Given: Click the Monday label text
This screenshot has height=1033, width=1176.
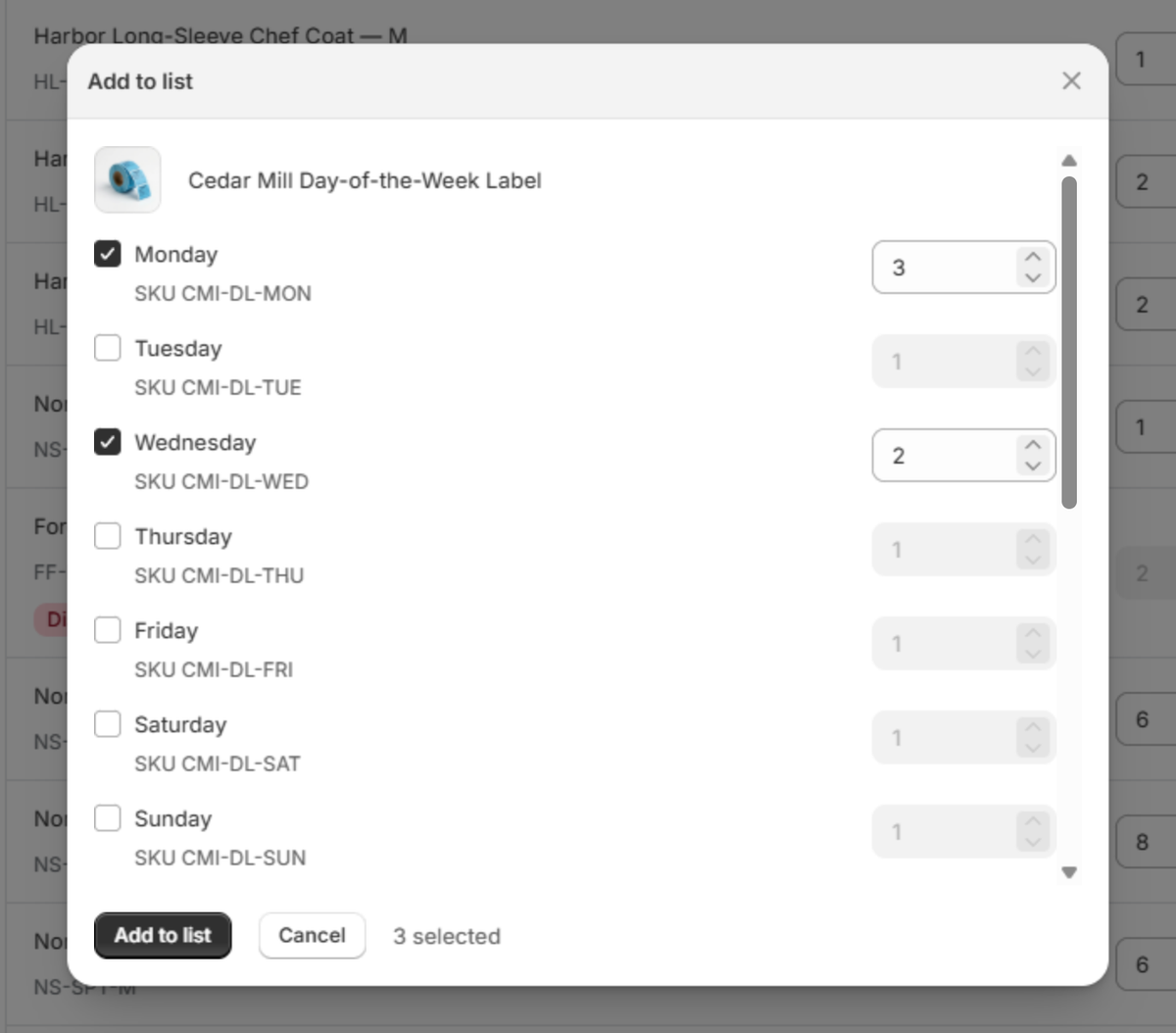Looking at the screenshot, I should [x=176, y=255].
